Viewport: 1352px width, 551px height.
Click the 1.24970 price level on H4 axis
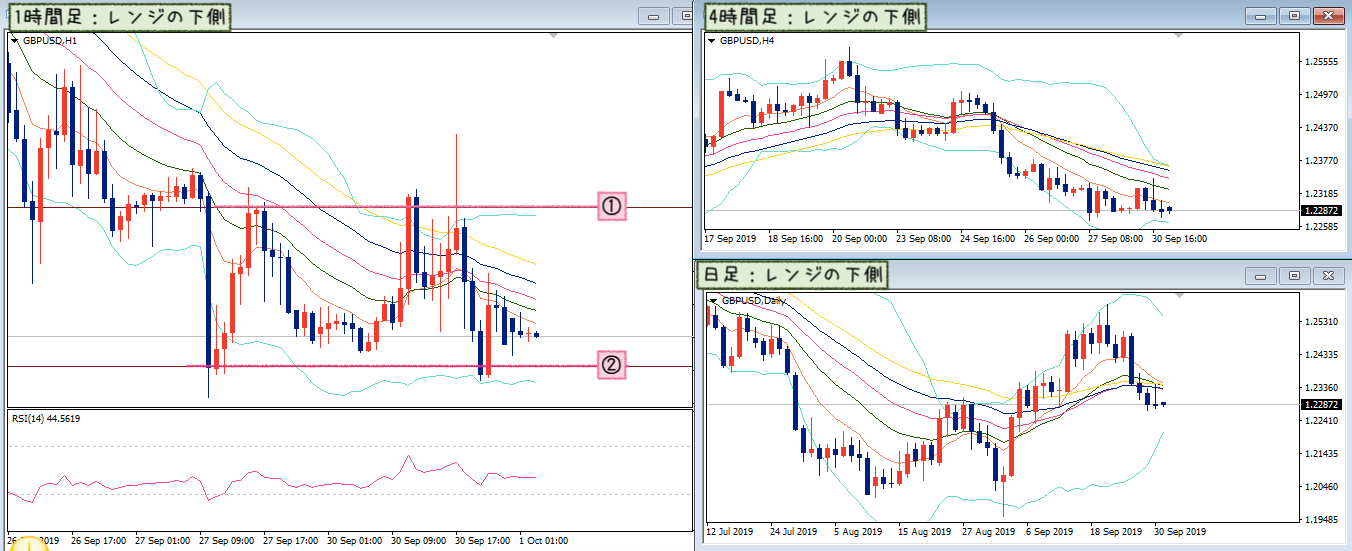(1322, 95)
